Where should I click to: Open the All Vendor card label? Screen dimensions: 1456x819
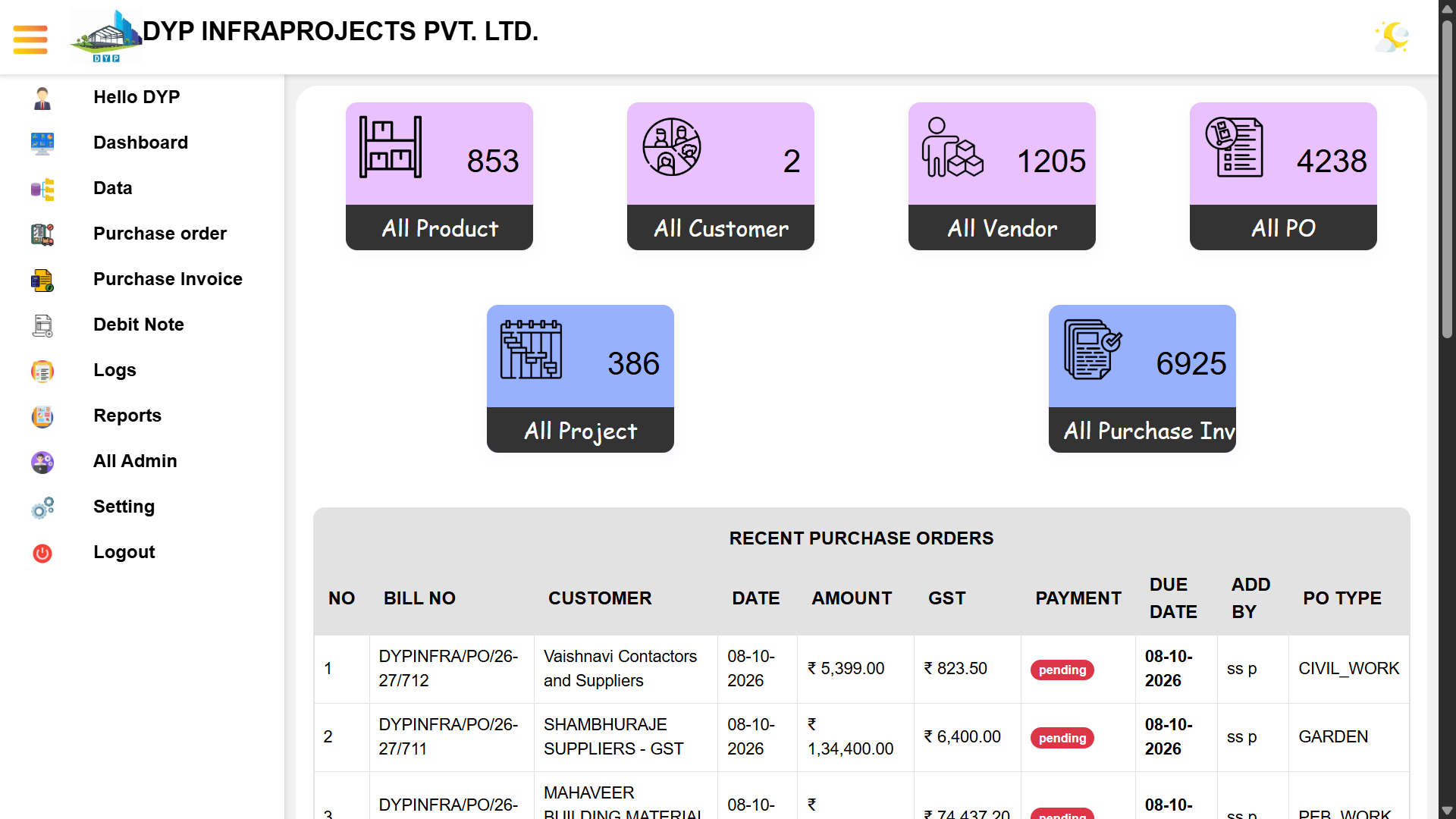pyautogui.click(x=1003, y=228)
